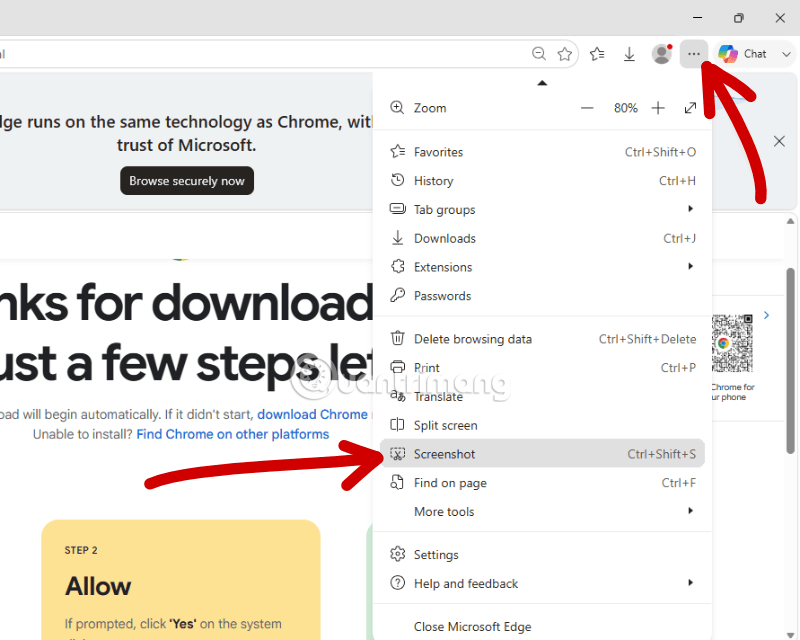The width and height of the screenshot is (800, 640).
Task: Open Downloads menu entry
Action: pyautogui.click(x=542, y=238)
